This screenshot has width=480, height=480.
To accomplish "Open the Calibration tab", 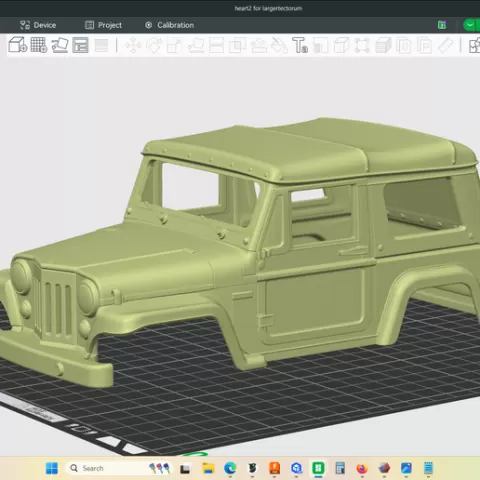I will click(x=169, y=25).
